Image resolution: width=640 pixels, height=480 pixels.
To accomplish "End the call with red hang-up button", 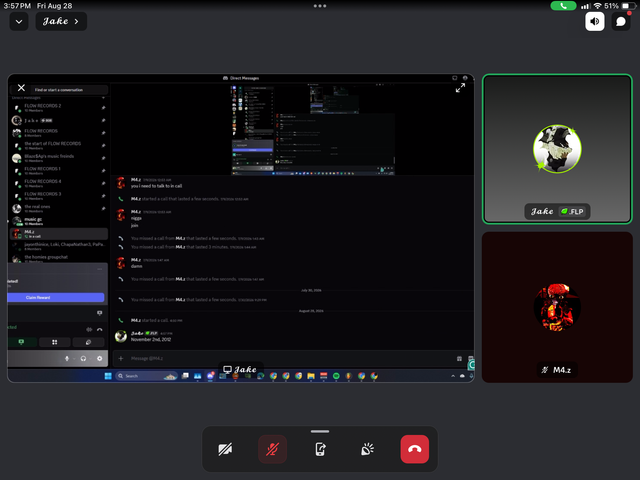I will point(415,449).
